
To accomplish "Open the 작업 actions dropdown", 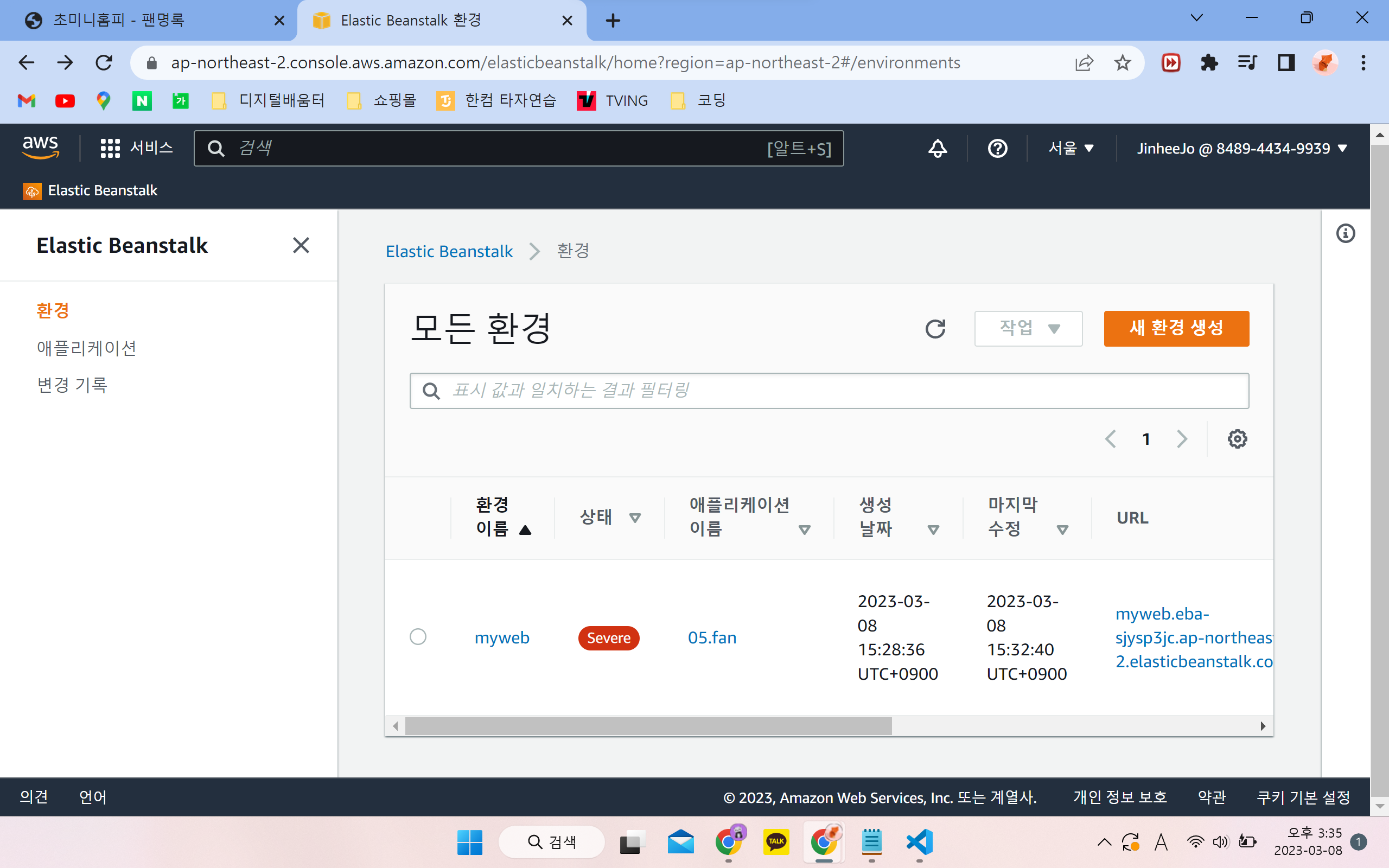I will pos(1029,328).
